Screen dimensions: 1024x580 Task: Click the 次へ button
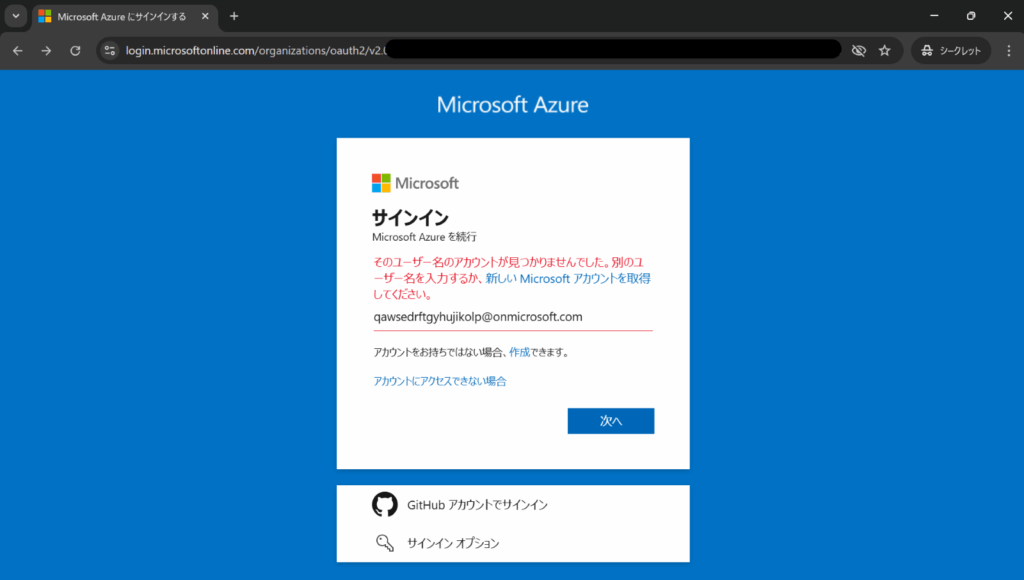(611, 421)
